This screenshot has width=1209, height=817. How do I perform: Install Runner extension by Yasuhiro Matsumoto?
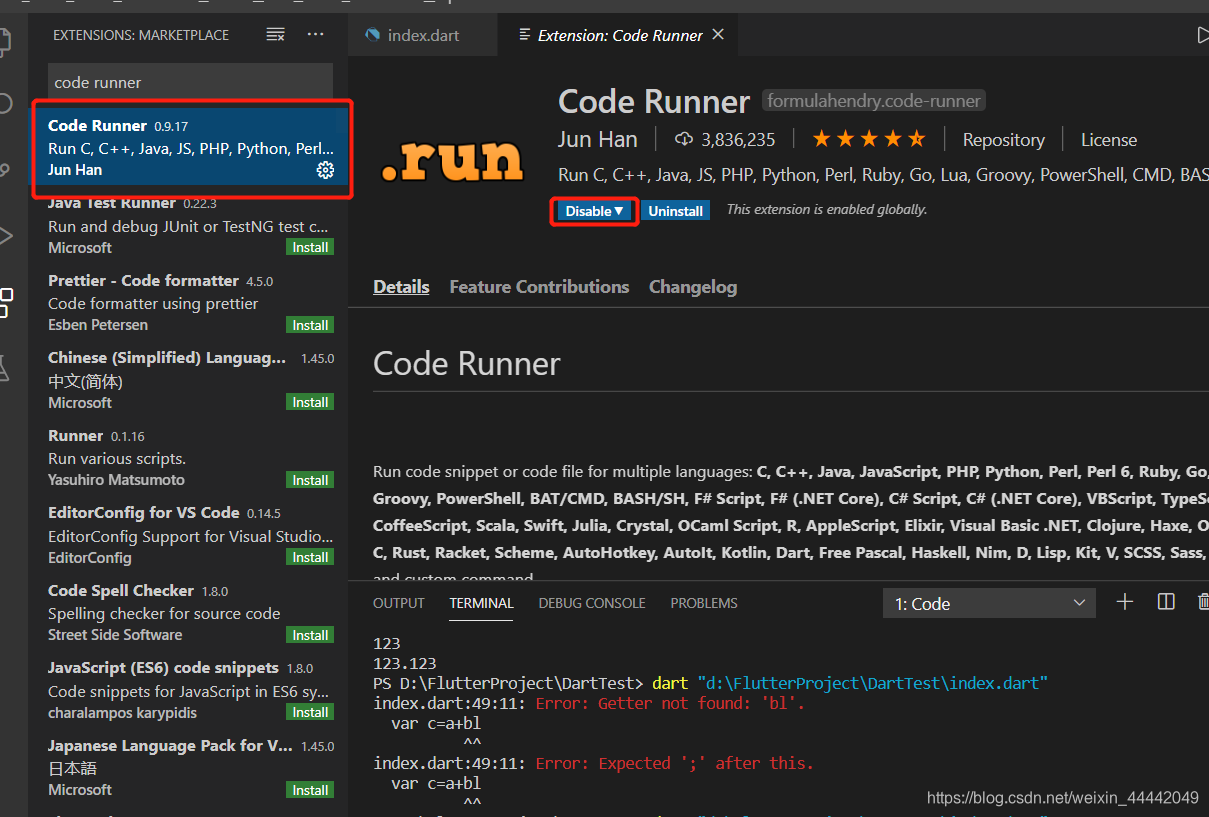pos(310,480)
